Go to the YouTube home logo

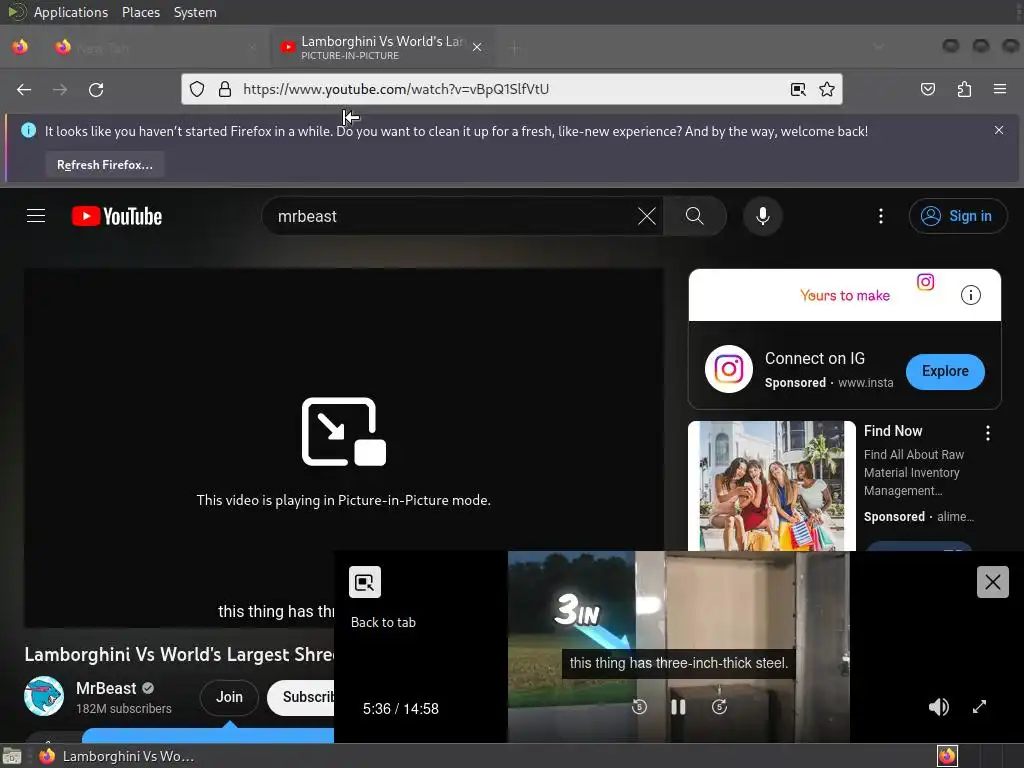point(117,216)
